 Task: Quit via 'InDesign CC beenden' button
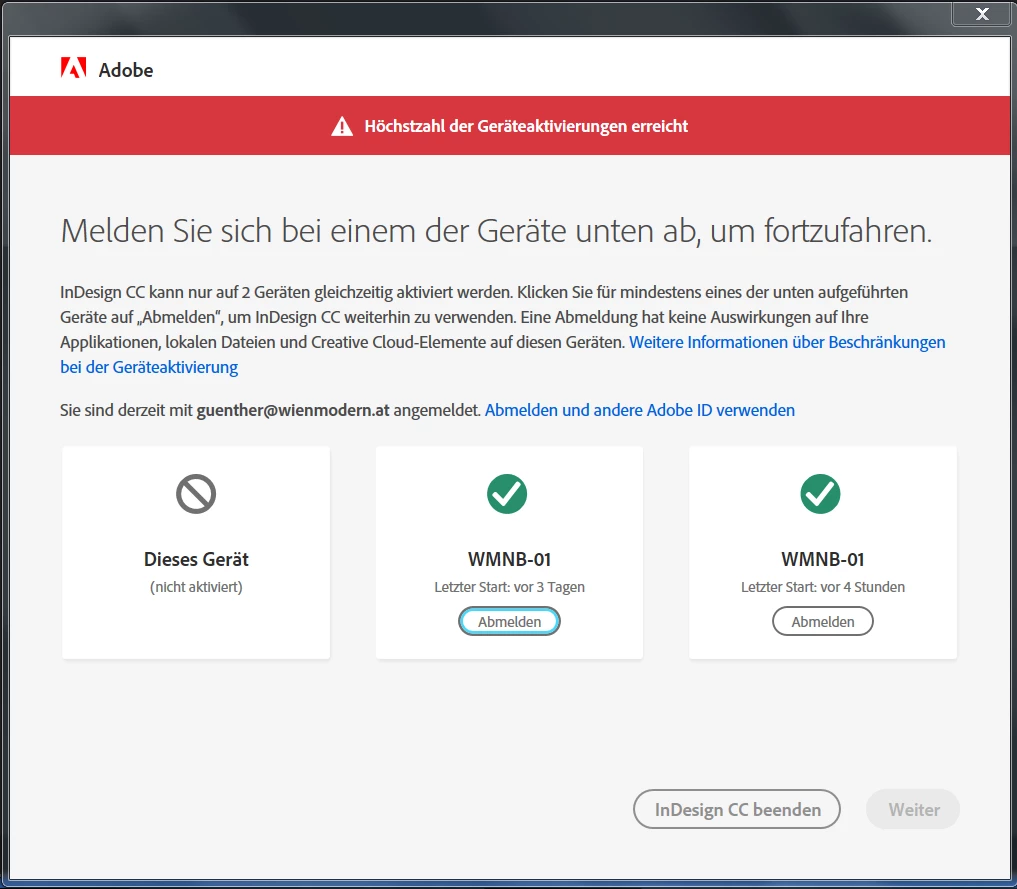pos(737,809)
